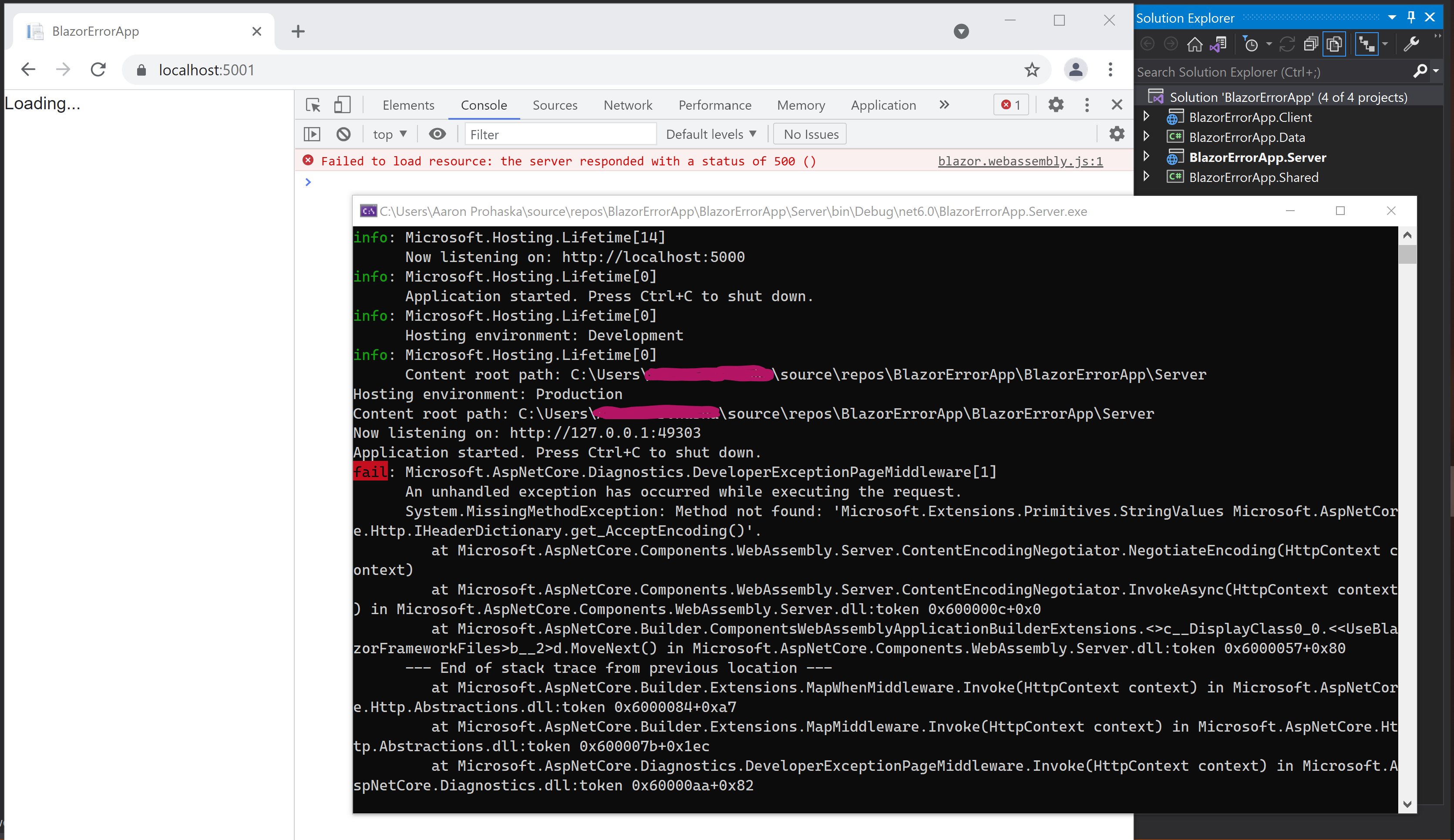Viewport: 1454px width, 840px height.
Task: Switch to the Network tab in DevTools
Action: (x=628, y=104)
